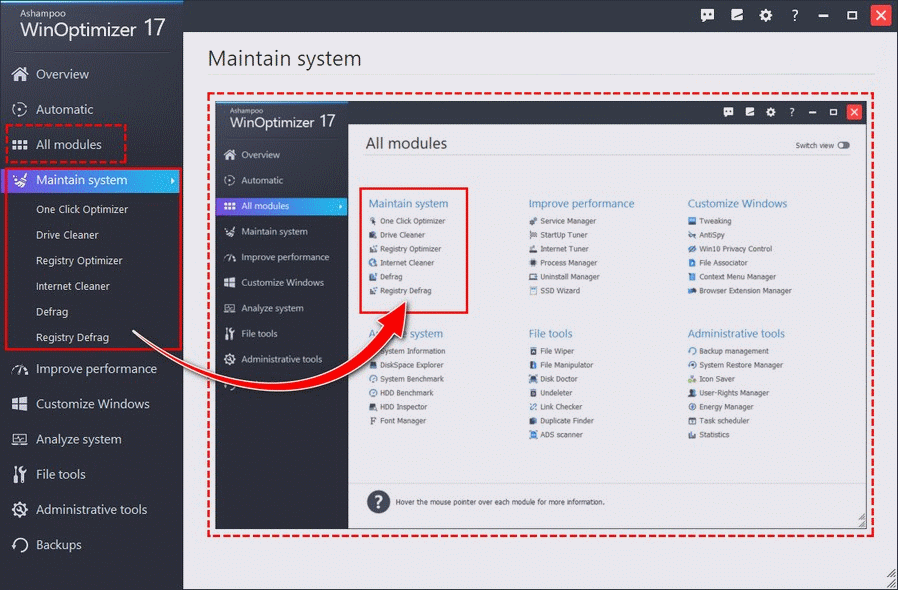
Task: Select Customize Windows in inner window sidebar
Action: point(282,282)
